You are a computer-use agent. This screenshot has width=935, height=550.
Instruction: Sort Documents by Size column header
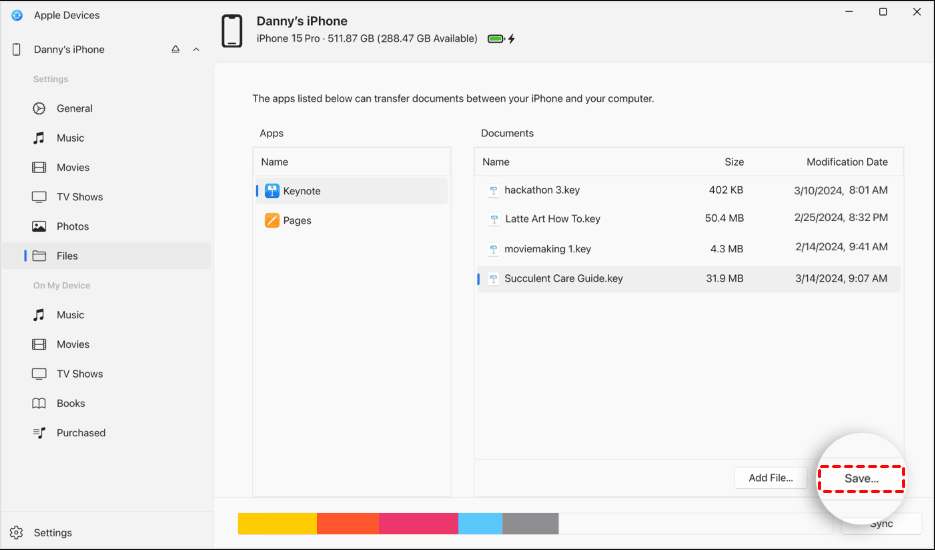734,162
